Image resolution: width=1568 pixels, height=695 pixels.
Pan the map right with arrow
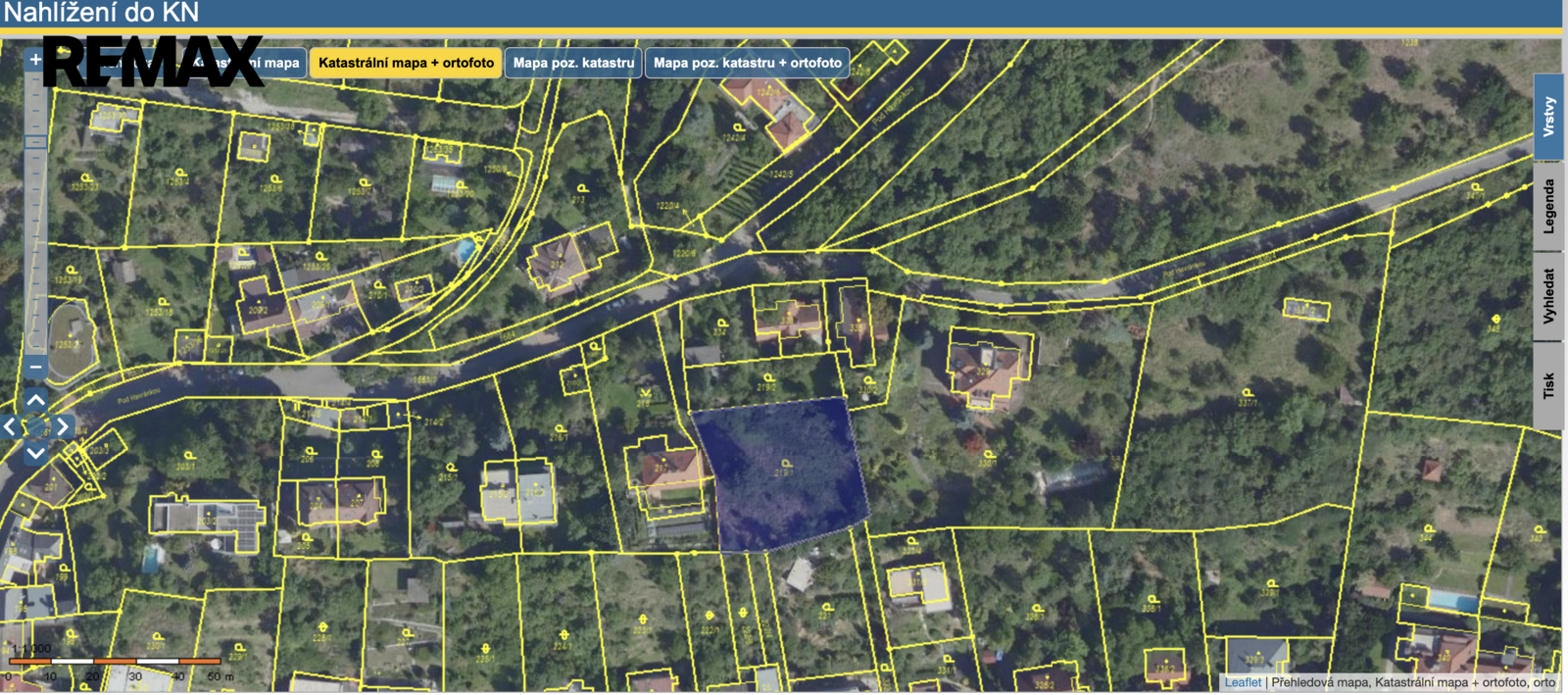pyautogui.click(x=62, y=426)
